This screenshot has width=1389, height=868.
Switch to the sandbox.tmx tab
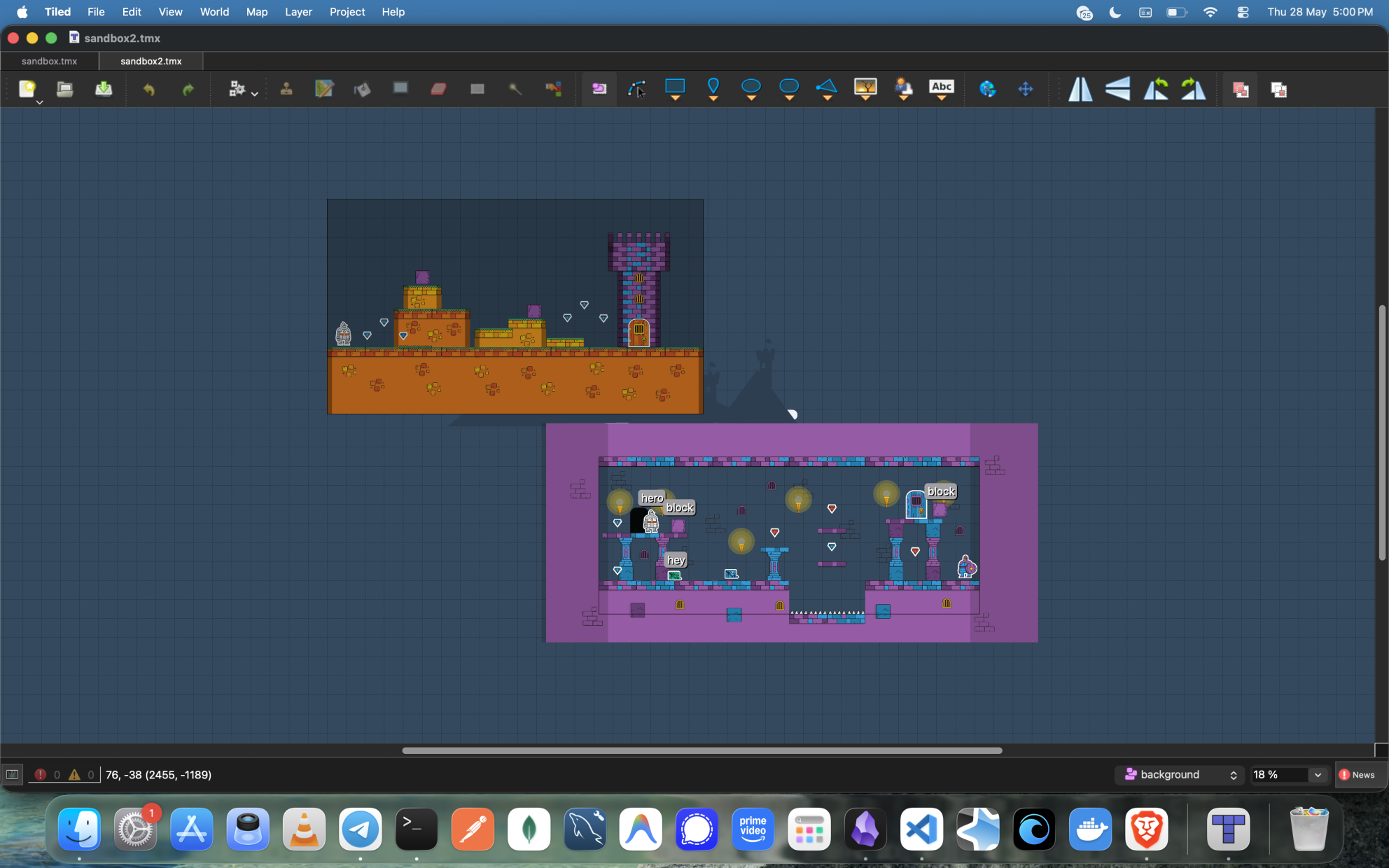click(x=49, y=61)
